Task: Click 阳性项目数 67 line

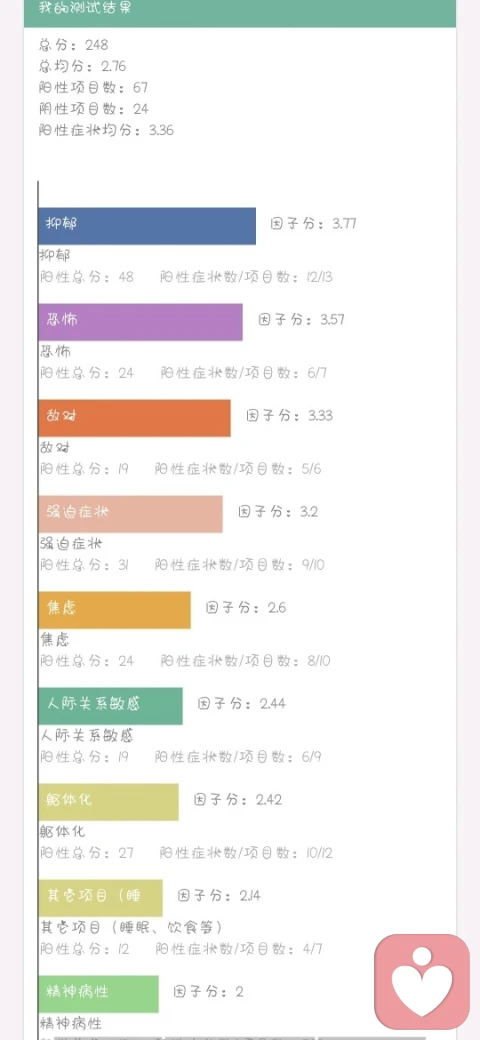Action: [93, 88]
